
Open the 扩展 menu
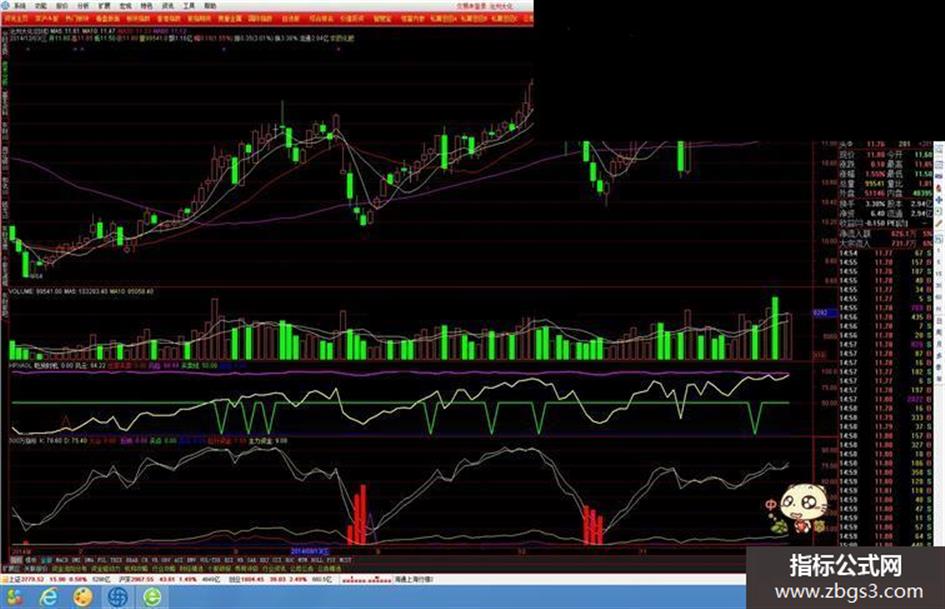pyautogui.click(x=104, y=5)
